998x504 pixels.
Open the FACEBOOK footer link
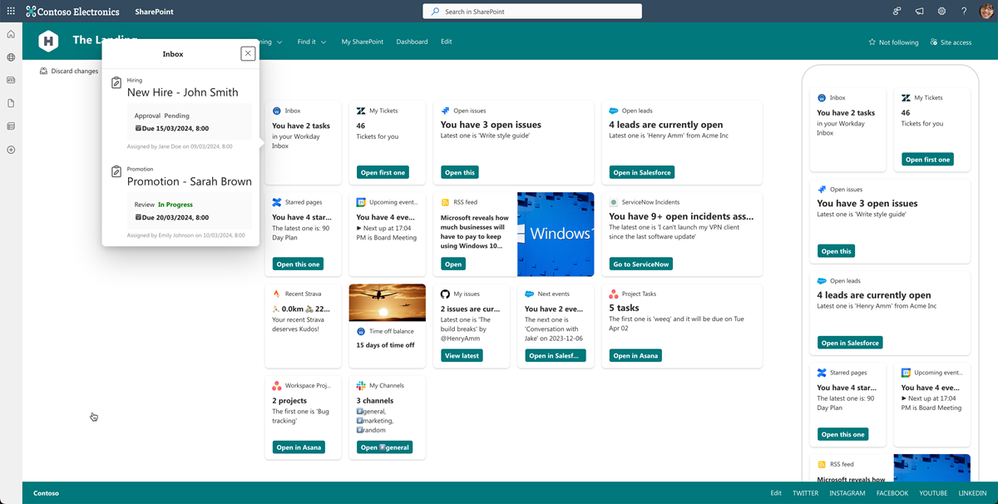(x=892, y=493)
